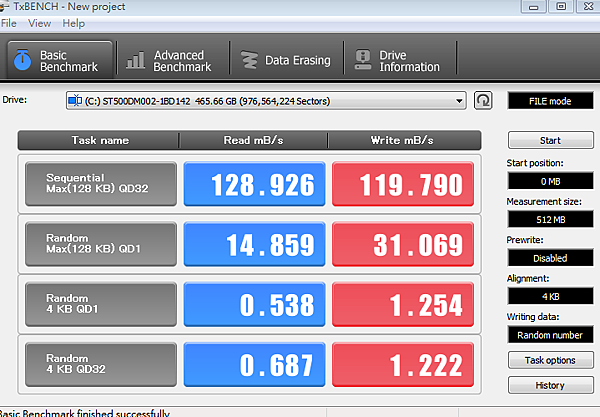This screenshot has height=417, width=600.
Task: Click the TxBENCH app icon in title bar
Action: point(4,7)
